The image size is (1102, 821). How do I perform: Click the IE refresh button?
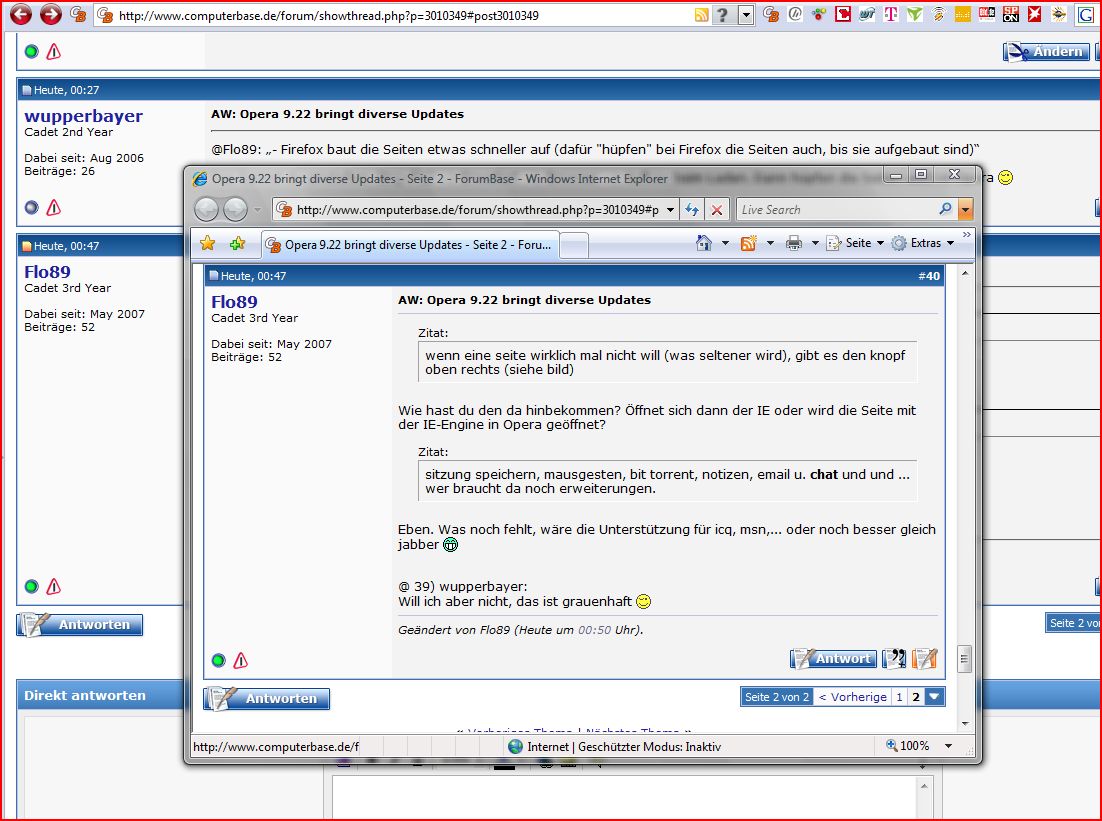click(x=692, y=209)
